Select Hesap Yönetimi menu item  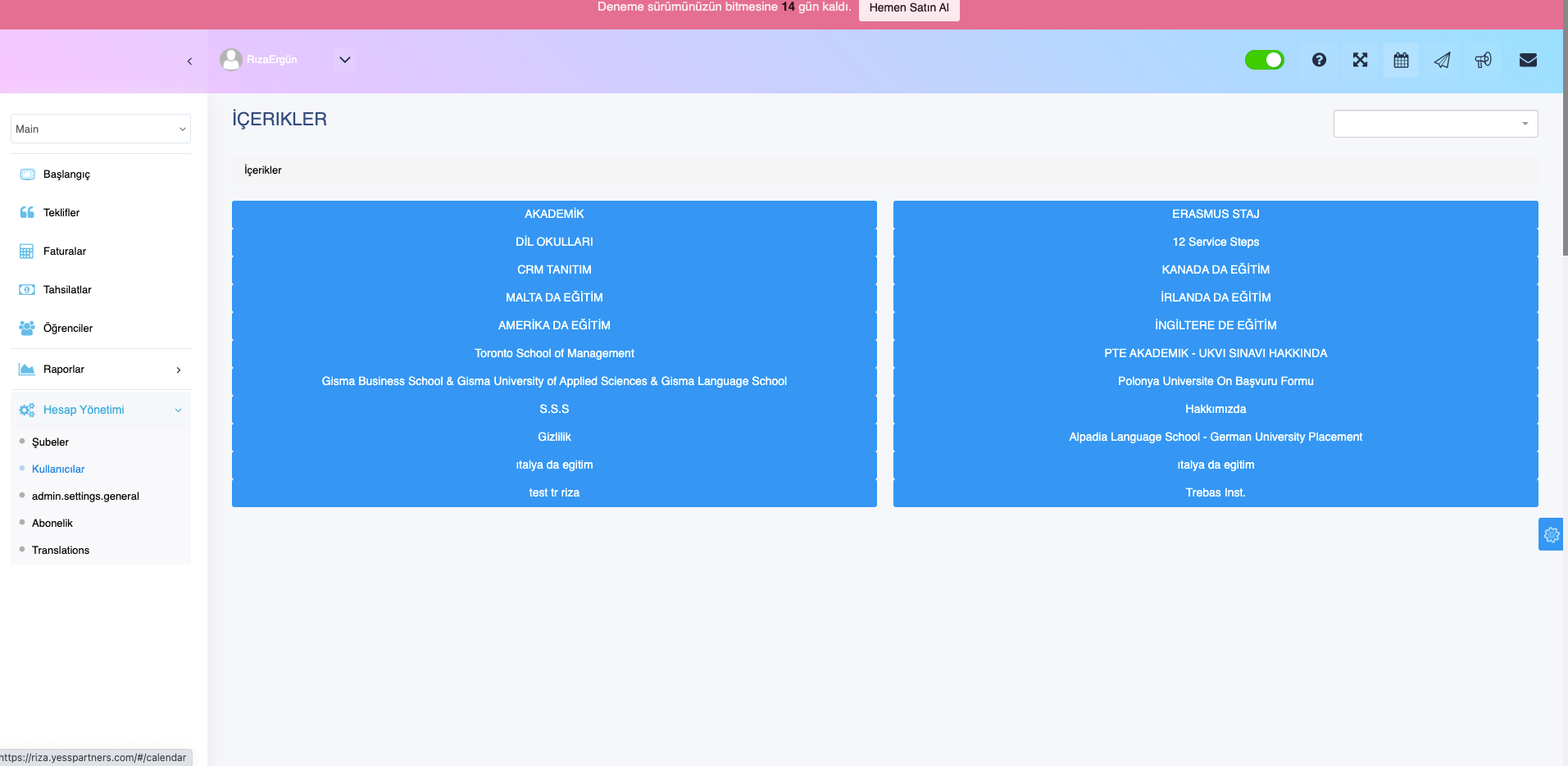coord(84,410)
